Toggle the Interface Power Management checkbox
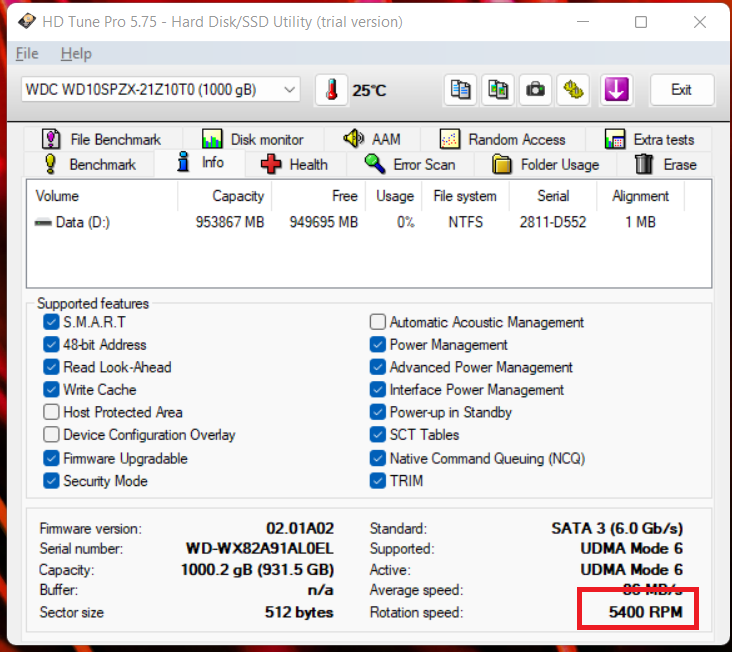This screenshot has width=732, height=652. click(x=378, y=389)
